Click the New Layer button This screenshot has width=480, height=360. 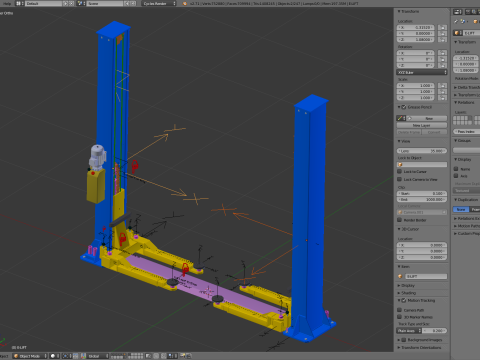coord(422,125)
